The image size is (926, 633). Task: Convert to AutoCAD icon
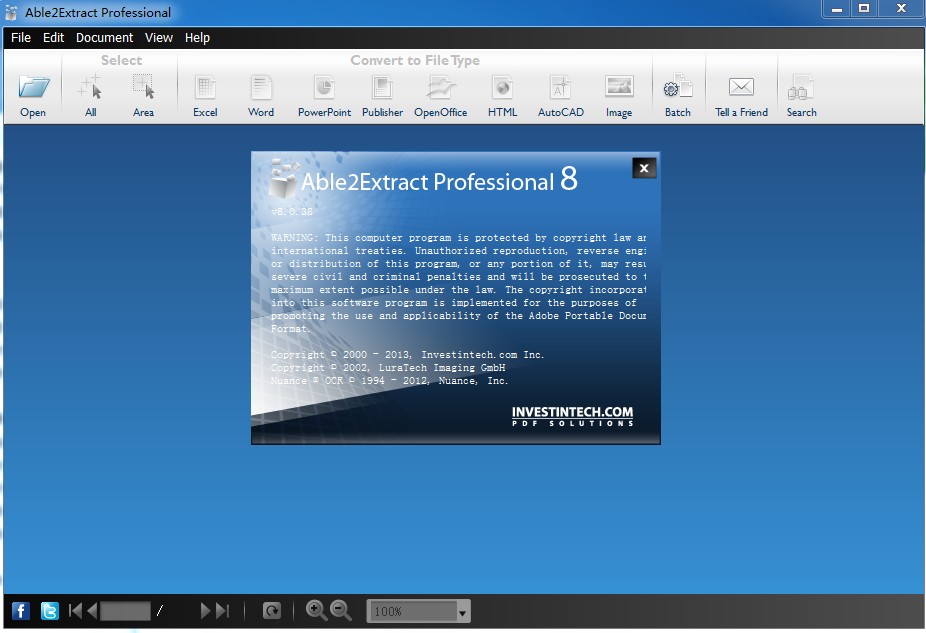tap(560, 87)
